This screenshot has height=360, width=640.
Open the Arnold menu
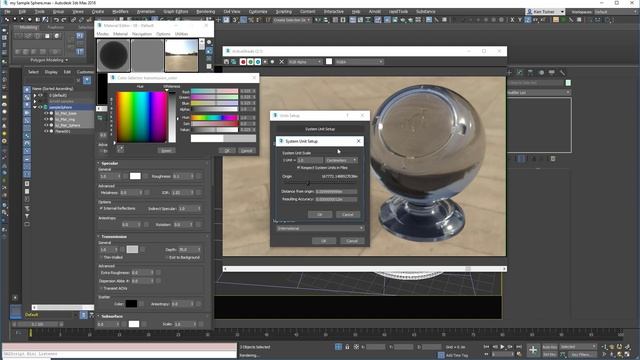point(374,12)
